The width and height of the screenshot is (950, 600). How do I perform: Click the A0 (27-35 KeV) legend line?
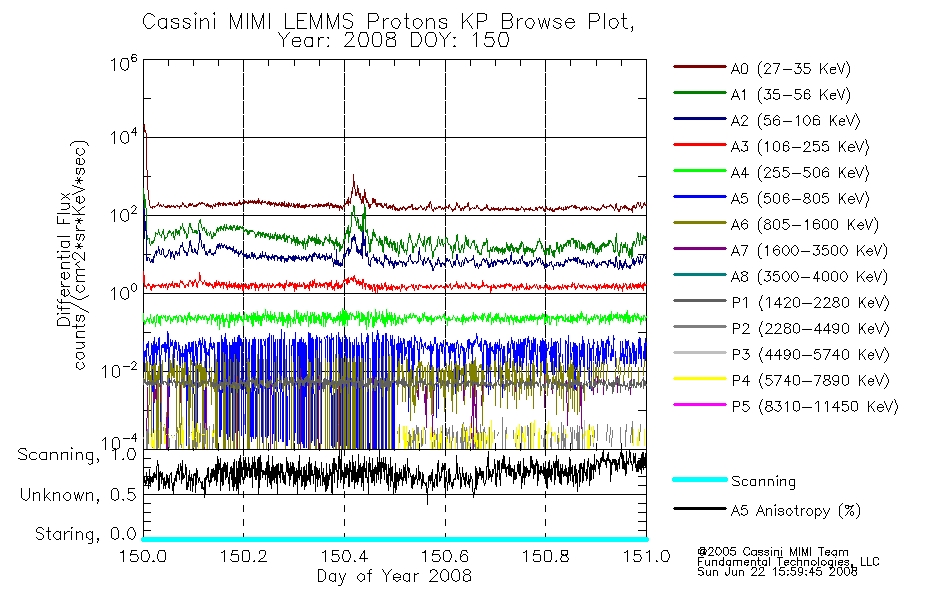700,67
